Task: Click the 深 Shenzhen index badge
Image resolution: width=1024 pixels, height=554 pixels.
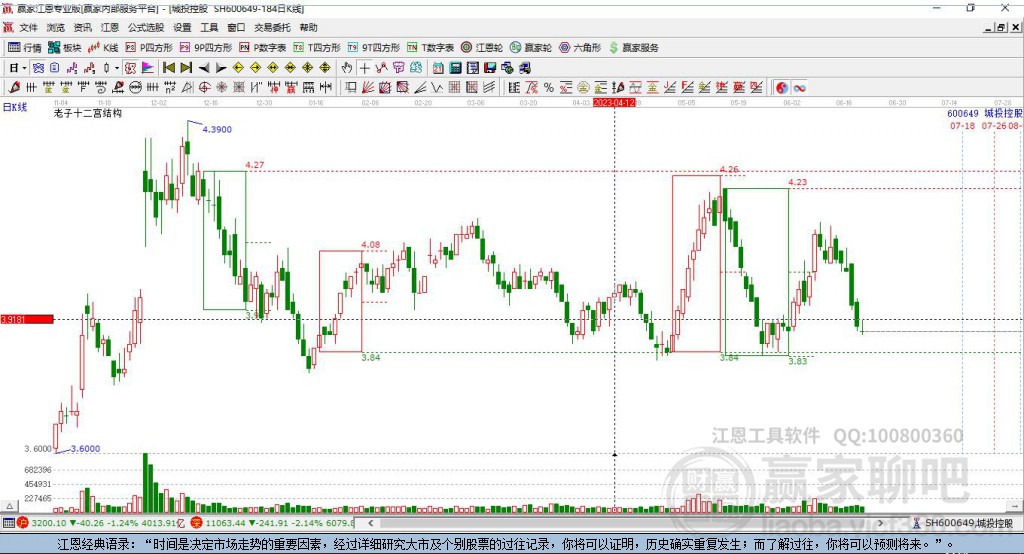Action: (197, 523)
